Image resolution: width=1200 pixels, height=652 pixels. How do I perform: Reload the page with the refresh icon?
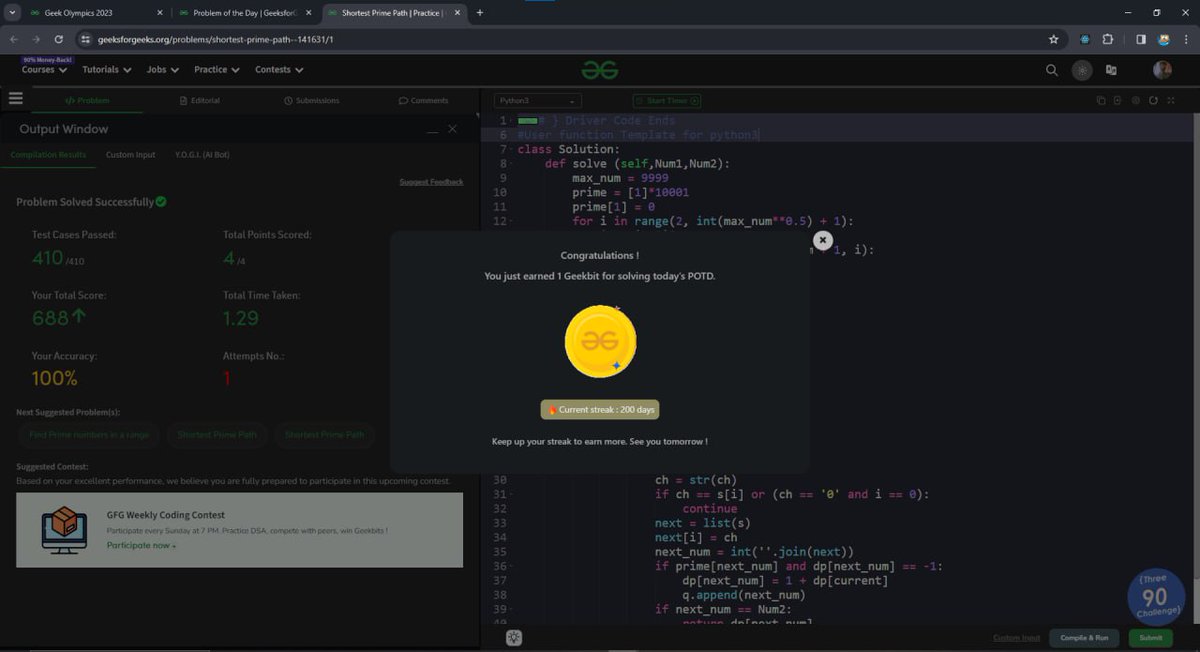click(x=59, y=39)
